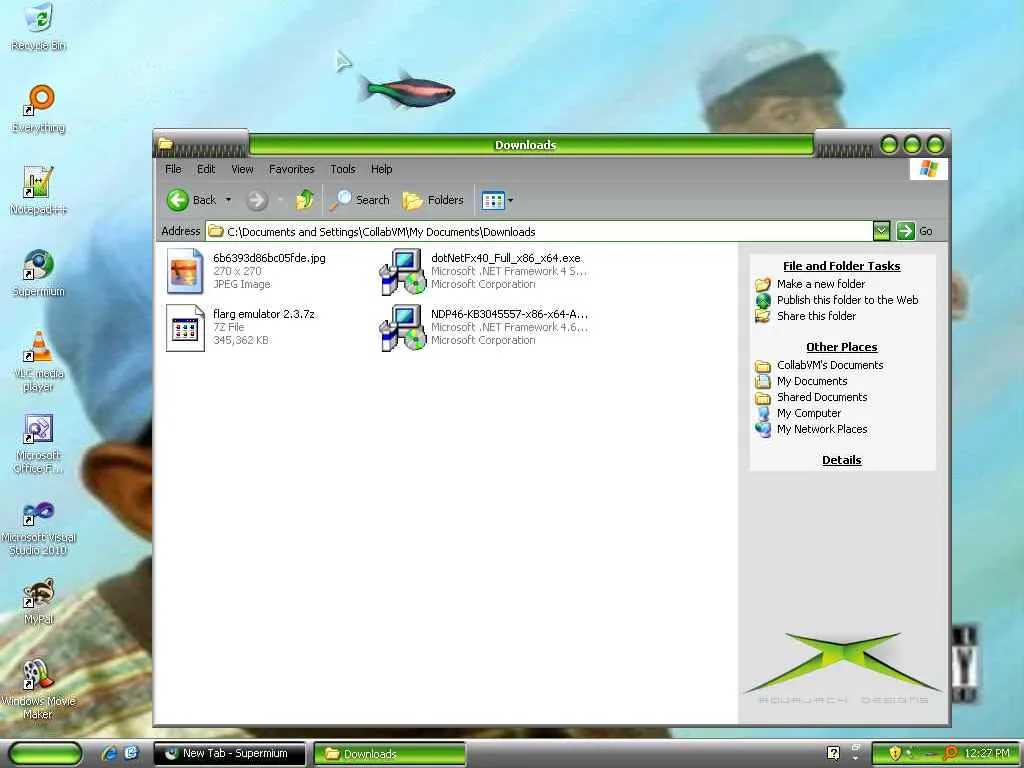Open My Network Places link
Screen dimensions: 1024x768
822,429
